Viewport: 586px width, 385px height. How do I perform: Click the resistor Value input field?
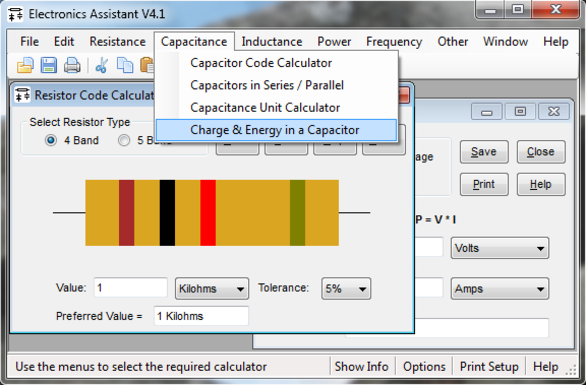tap(130, 288)
